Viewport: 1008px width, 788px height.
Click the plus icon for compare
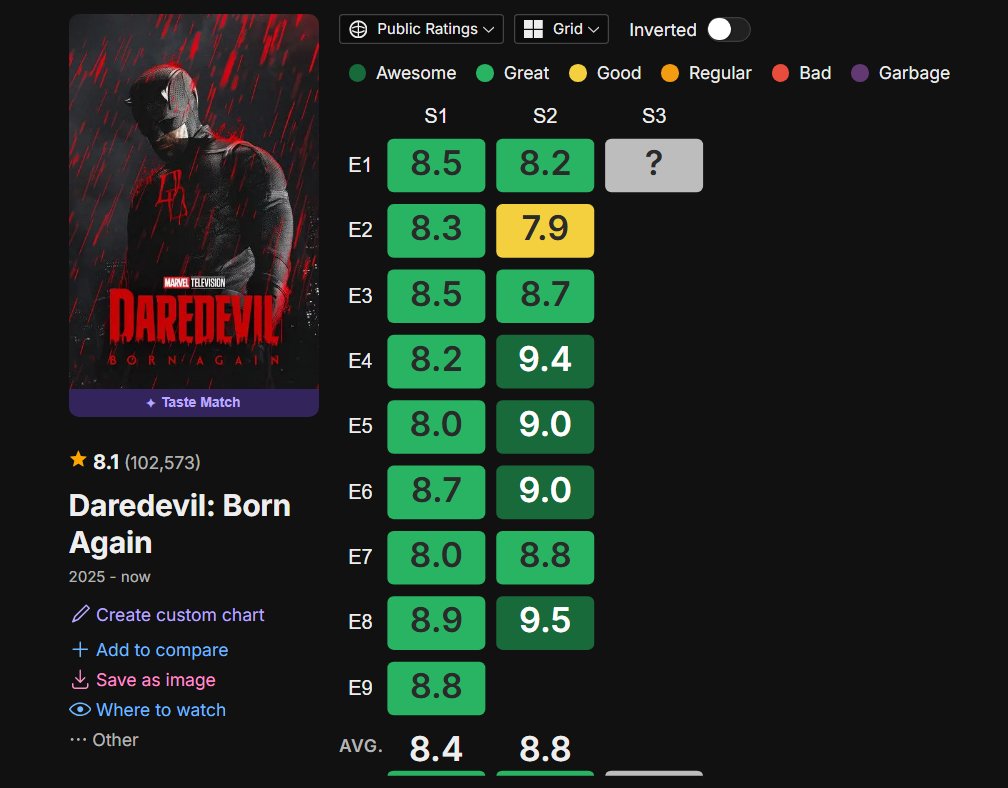pyautogui.click(x=80, y=649)
